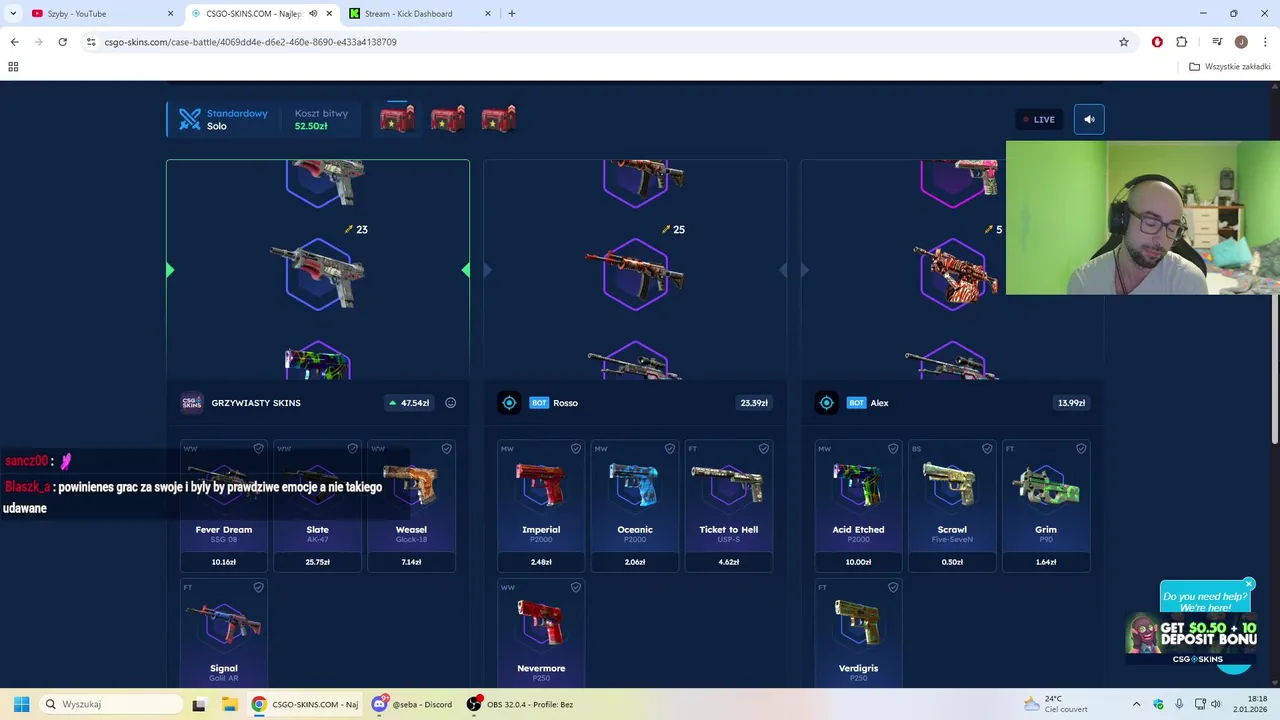Viewport: 1280px width, 720px height.
Task: Click the LIVE indicator badge
Action: 1039,119
